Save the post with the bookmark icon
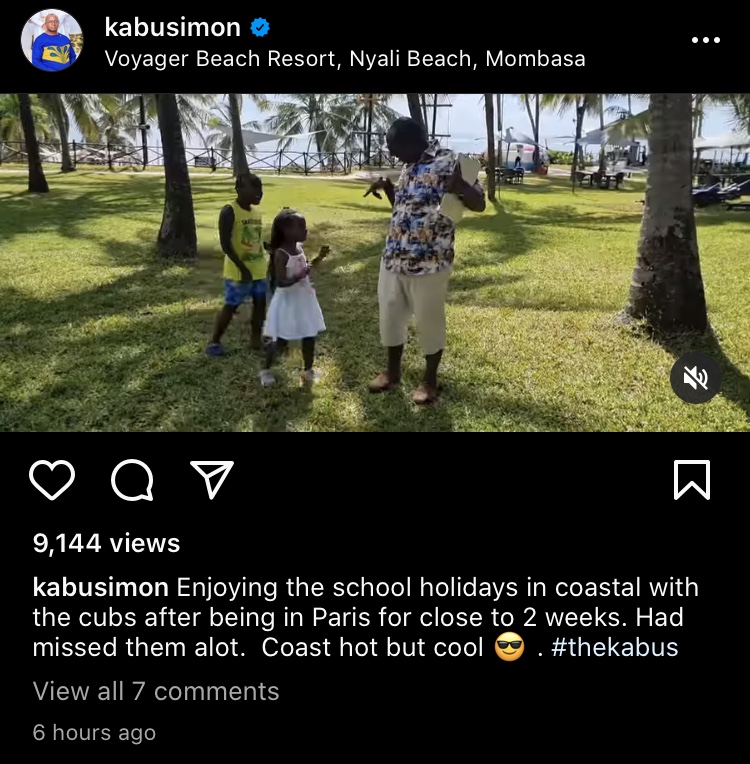 click(692, 480)
